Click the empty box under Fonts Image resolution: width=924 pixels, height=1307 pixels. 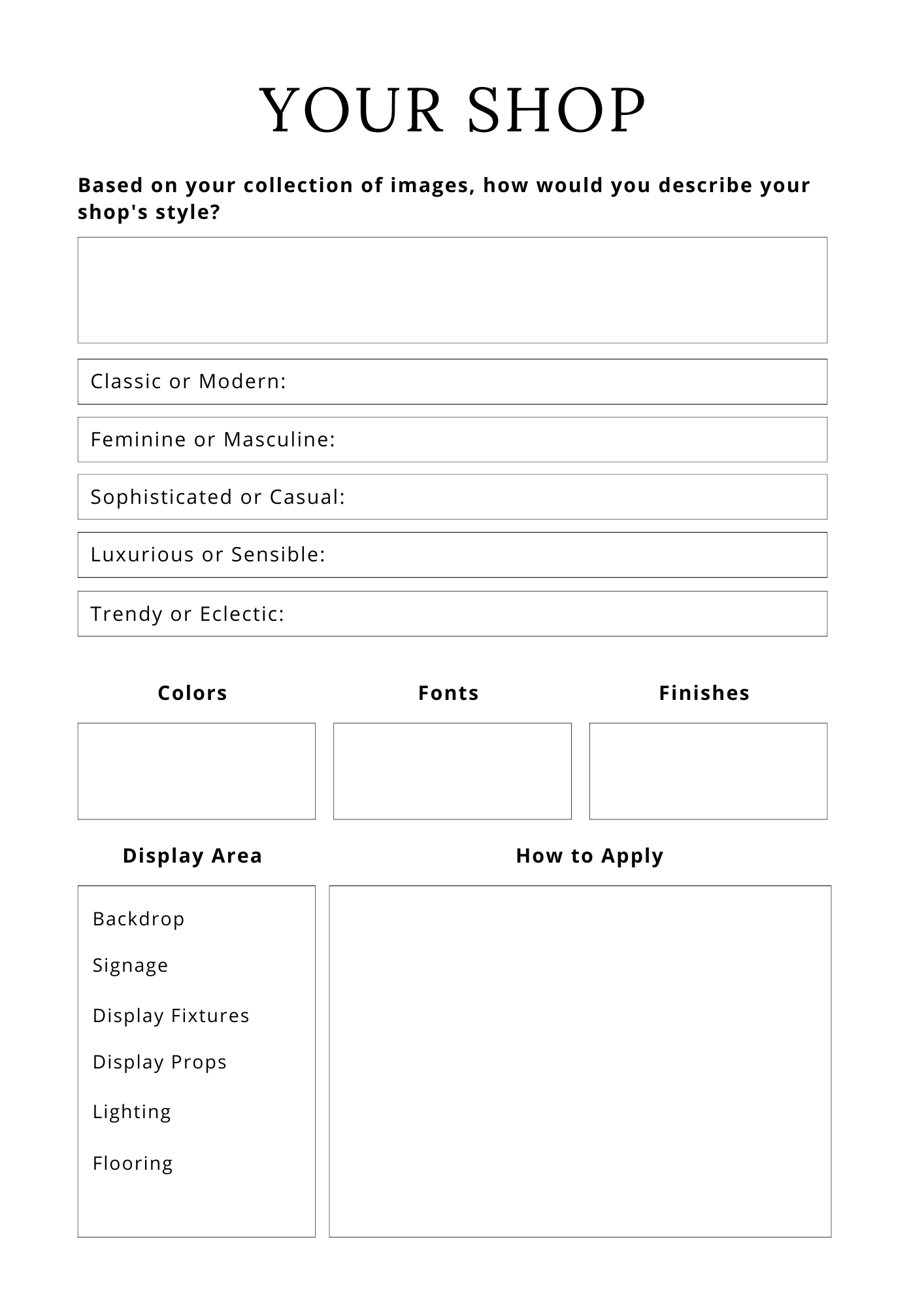(x=452, y=771)
